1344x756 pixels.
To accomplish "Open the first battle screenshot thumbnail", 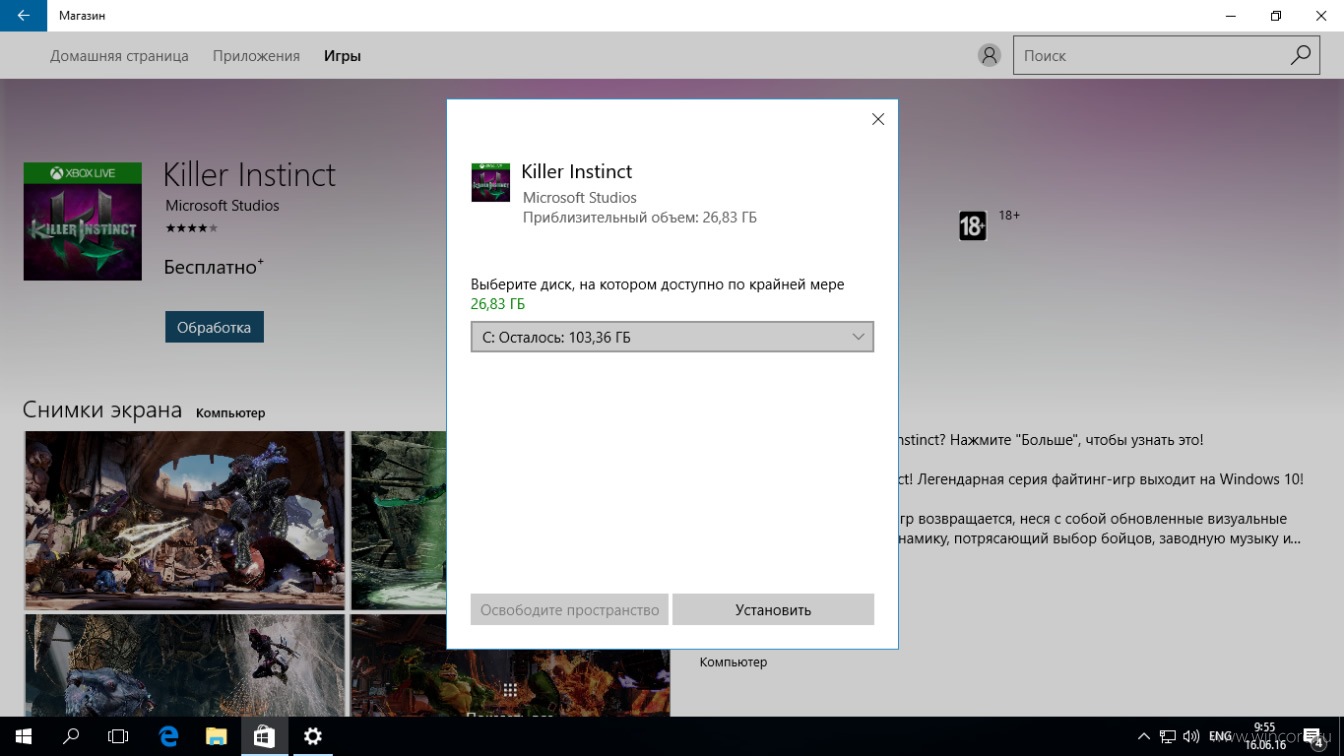I will point(185,520).
